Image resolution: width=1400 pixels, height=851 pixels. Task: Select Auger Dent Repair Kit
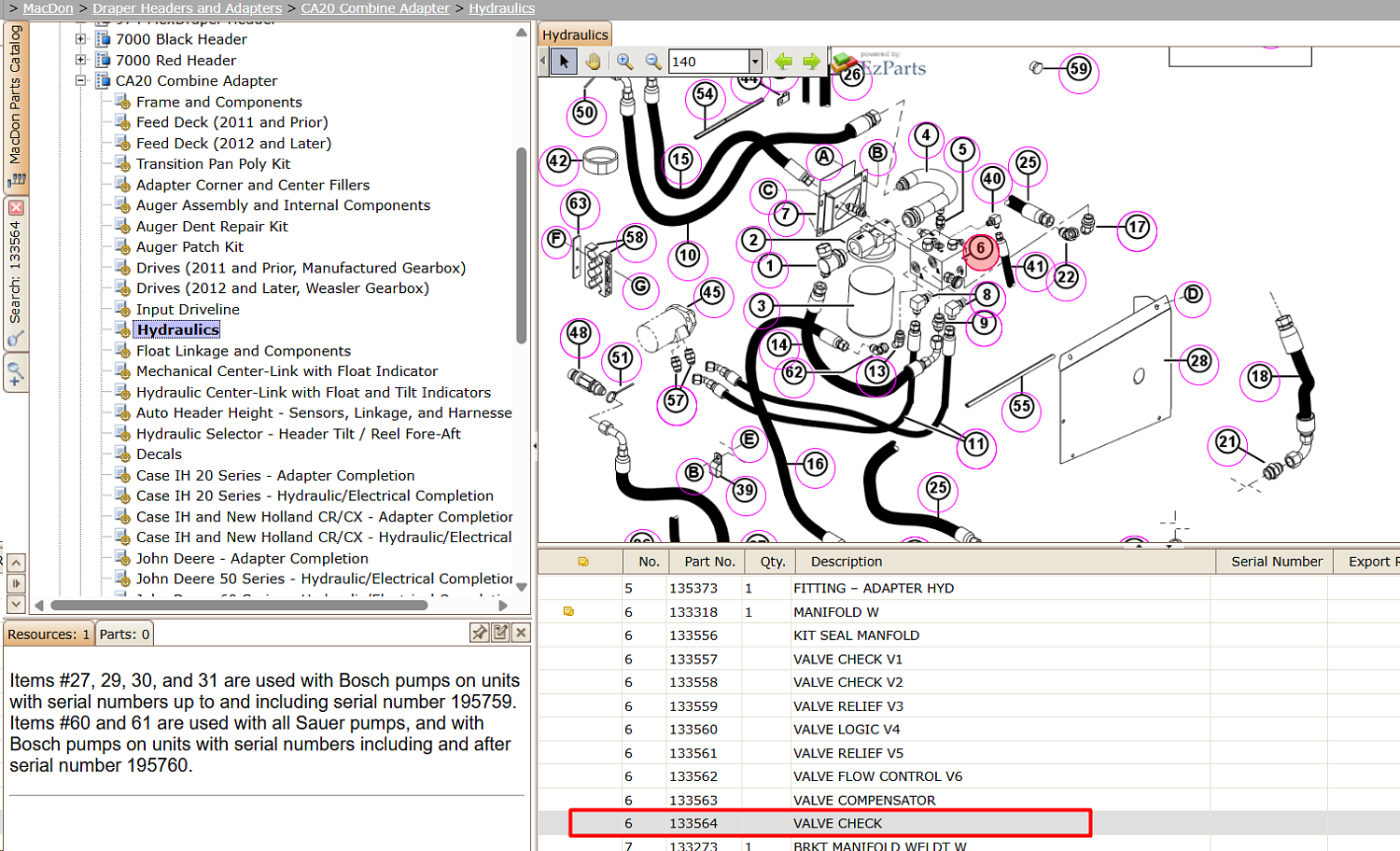tap(212, 226)
